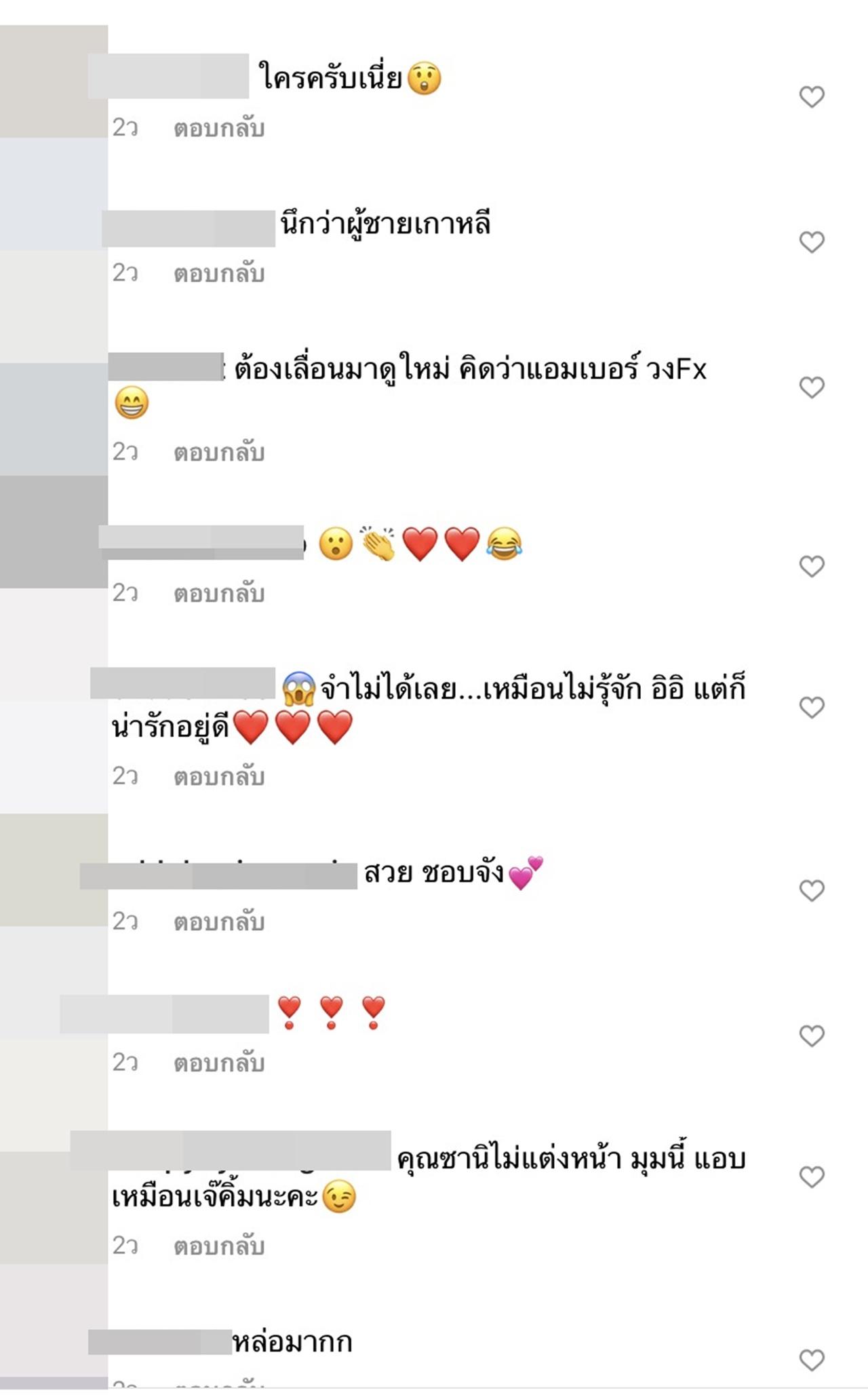This screenshot has height=1395, width=868.
Task: Reply to the 'น่ารักอยู่ดี' comment
Action: [219, 777]
